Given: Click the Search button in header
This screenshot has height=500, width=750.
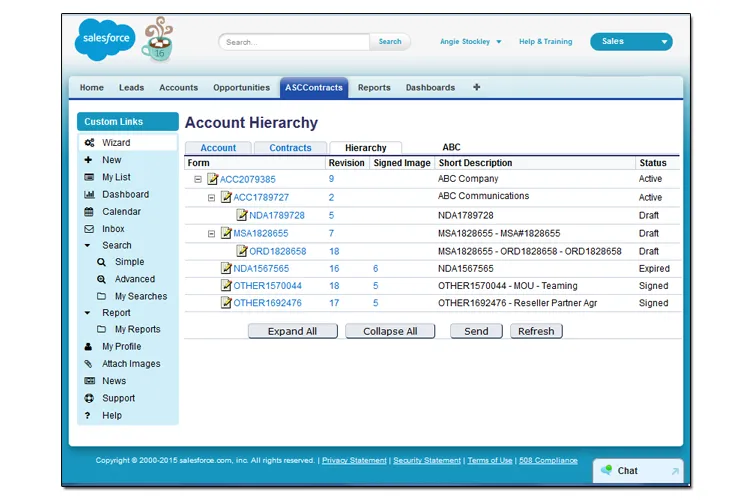Looking at the screenshot, I should pyautogui.click(x=390, y=42).
